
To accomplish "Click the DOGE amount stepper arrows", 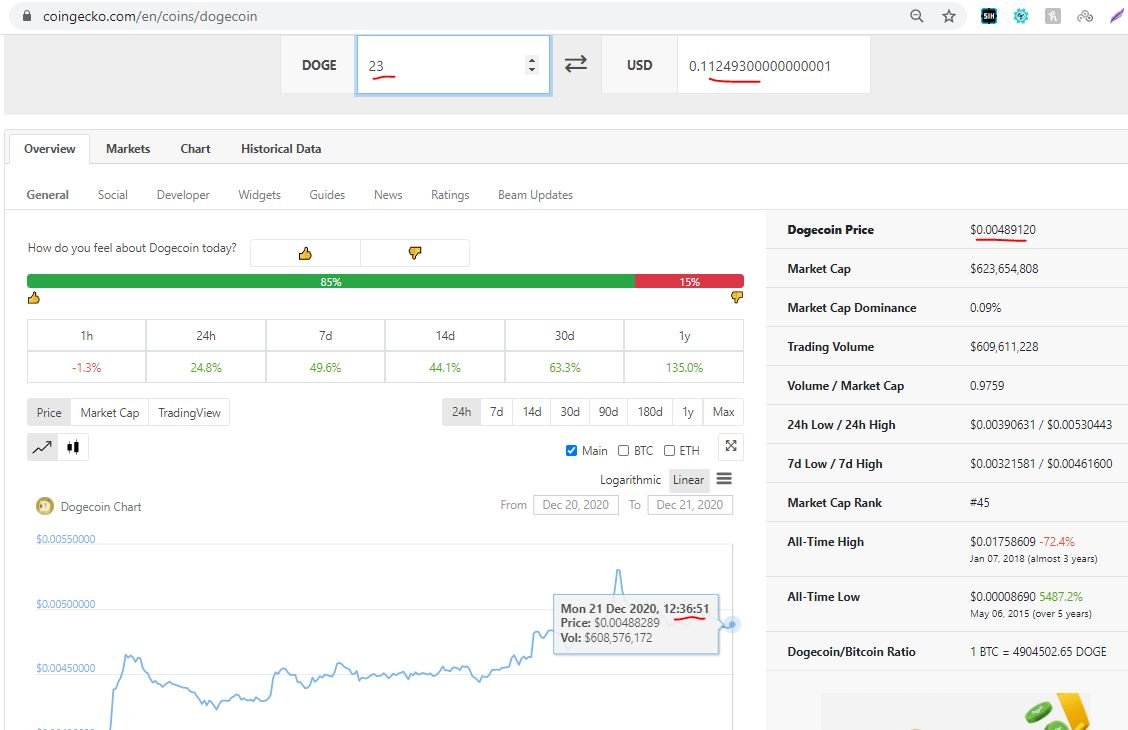I will pos(532,65).
